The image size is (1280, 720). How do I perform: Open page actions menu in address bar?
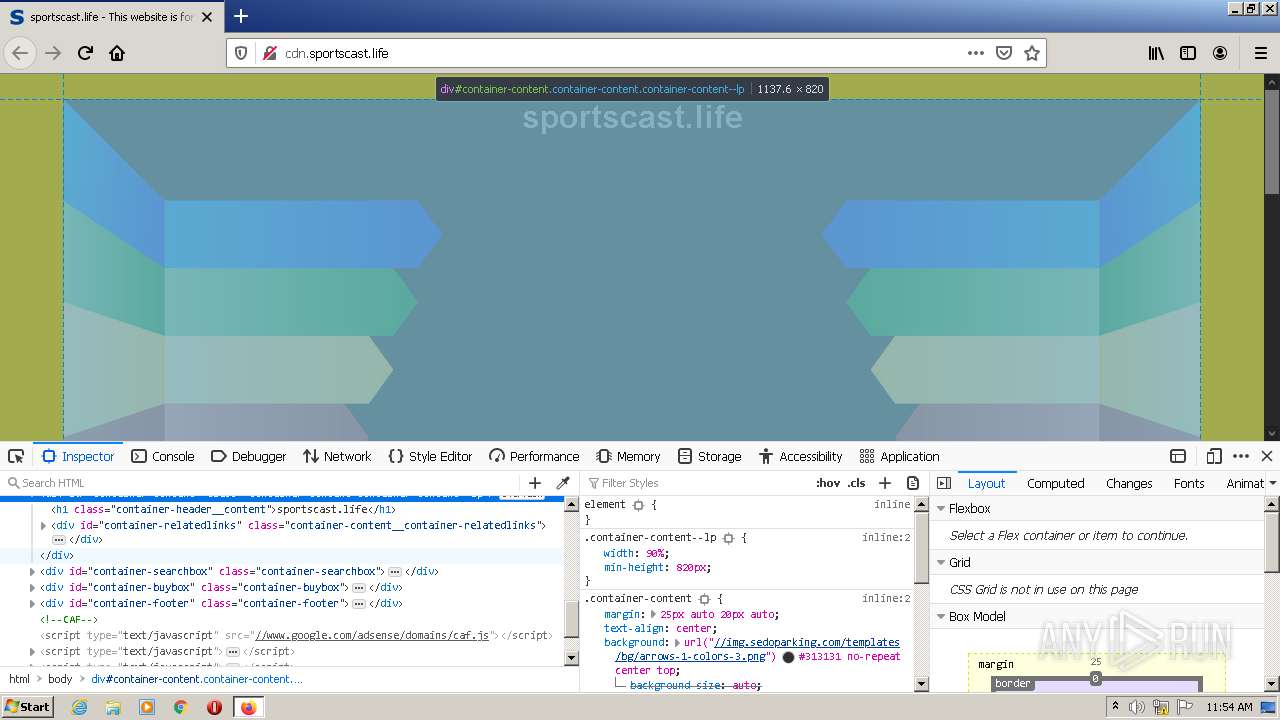click(x=976, y=53)
